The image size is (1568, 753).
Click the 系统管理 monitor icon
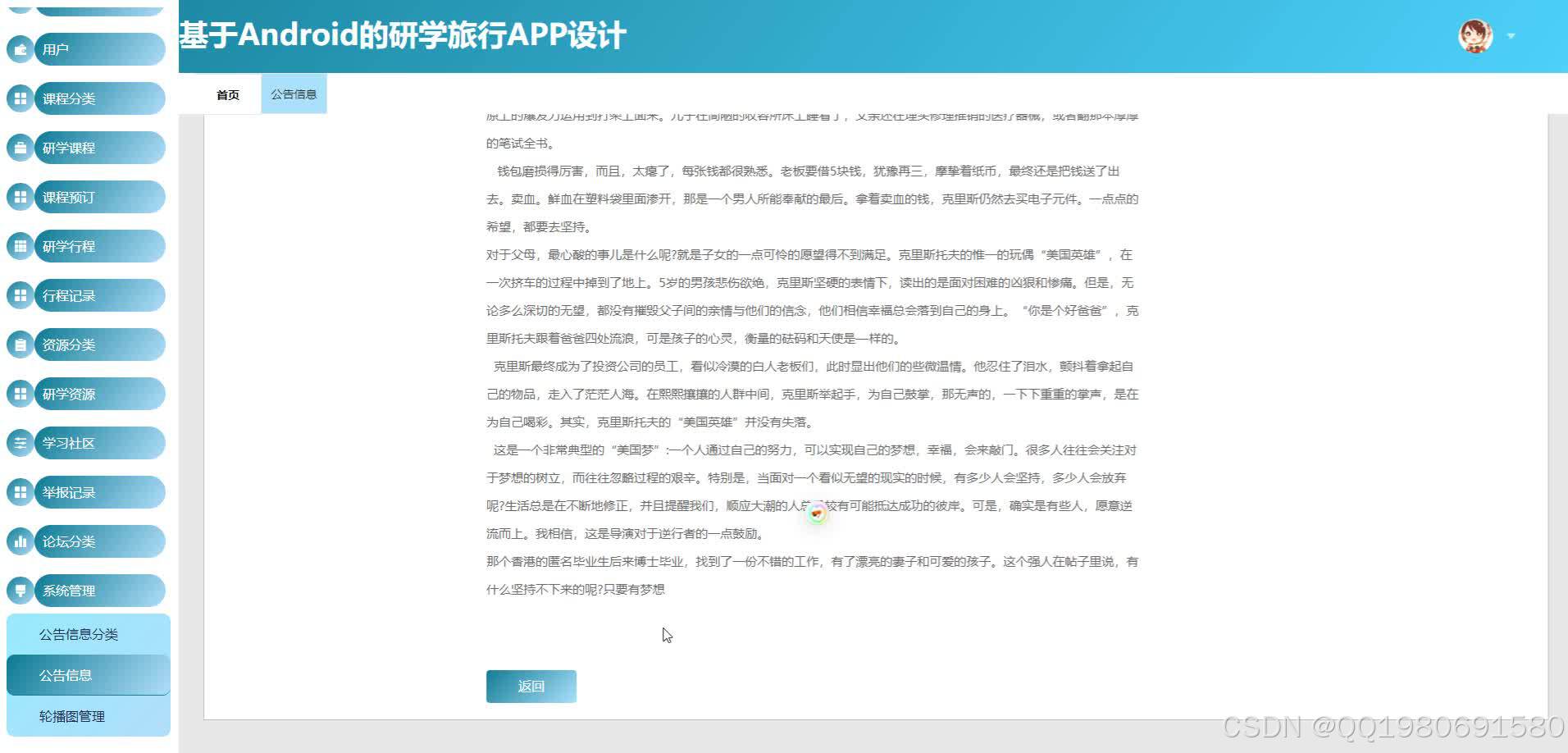coord(21,591)
